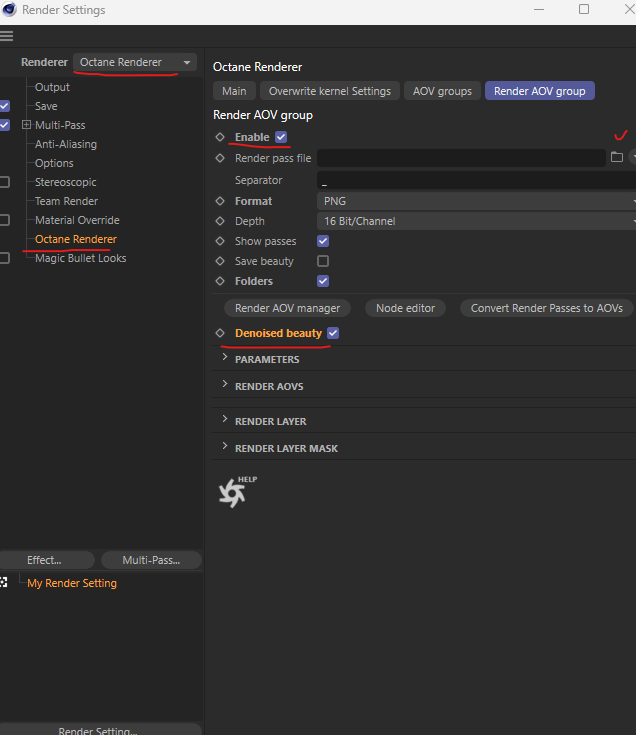Click the Render Setting... button at bottom
Screen dimensions: 636x735
[100, 729]
